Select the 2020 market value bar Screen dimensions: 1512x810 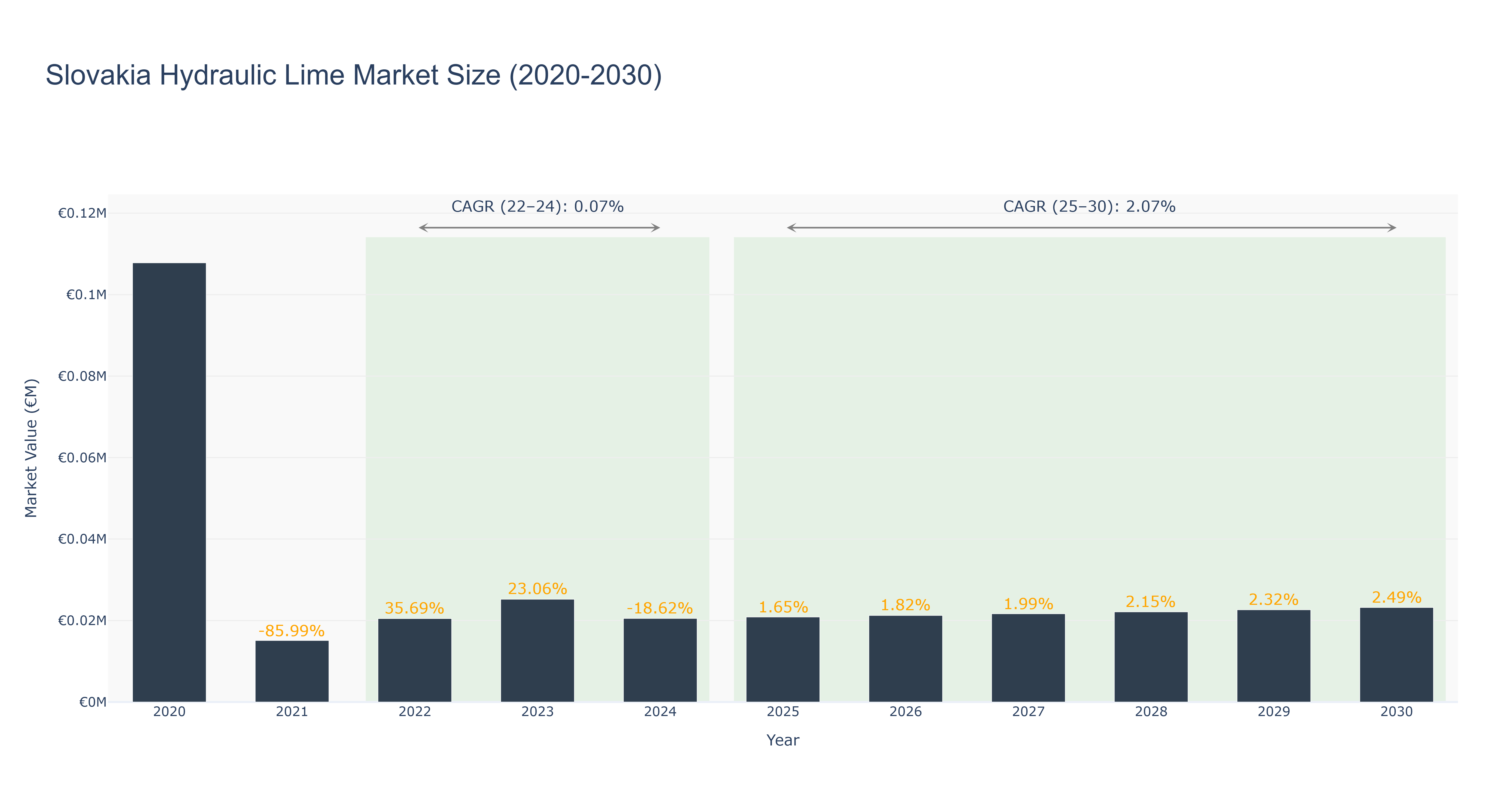point(169,482)
